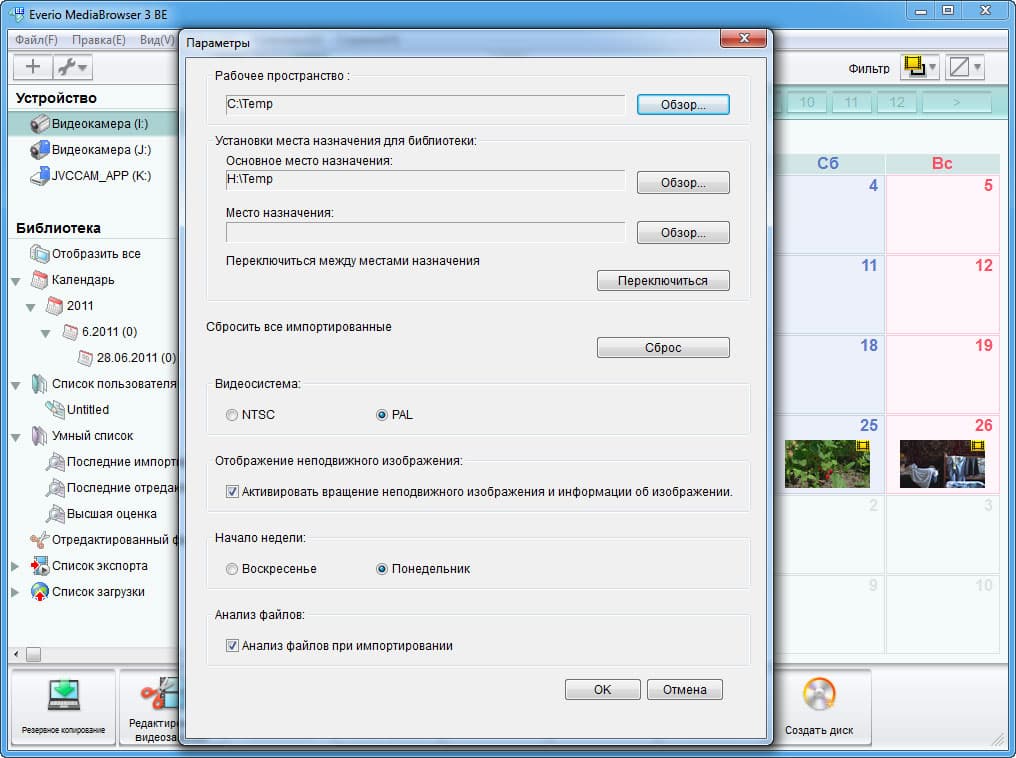
Task: Open thumbnail on calendar day 26
Action: pos(942,464)
